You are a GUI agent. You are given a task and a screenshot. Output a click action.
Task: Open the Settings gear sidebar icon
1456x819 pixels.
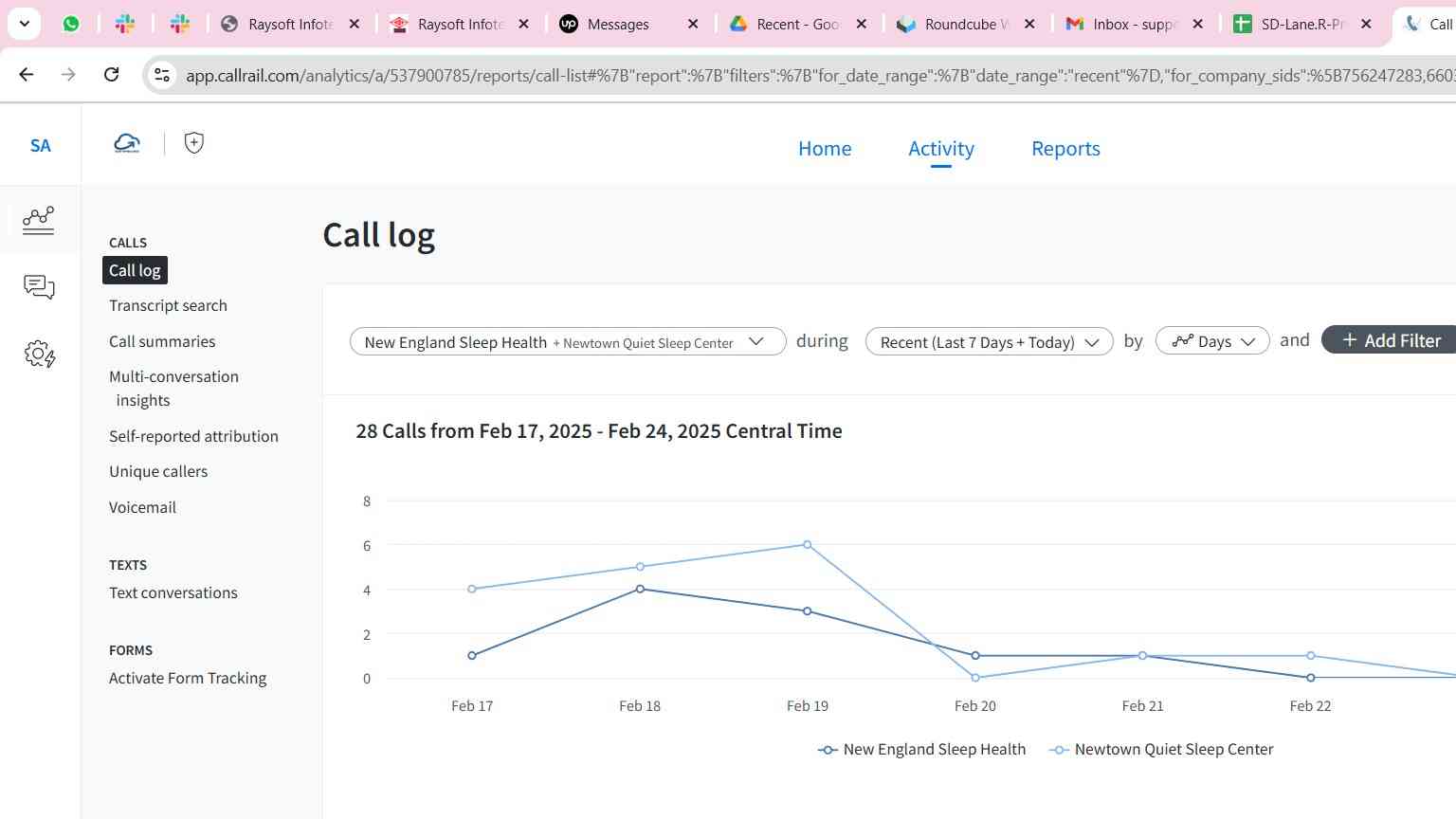pos(39,355)
